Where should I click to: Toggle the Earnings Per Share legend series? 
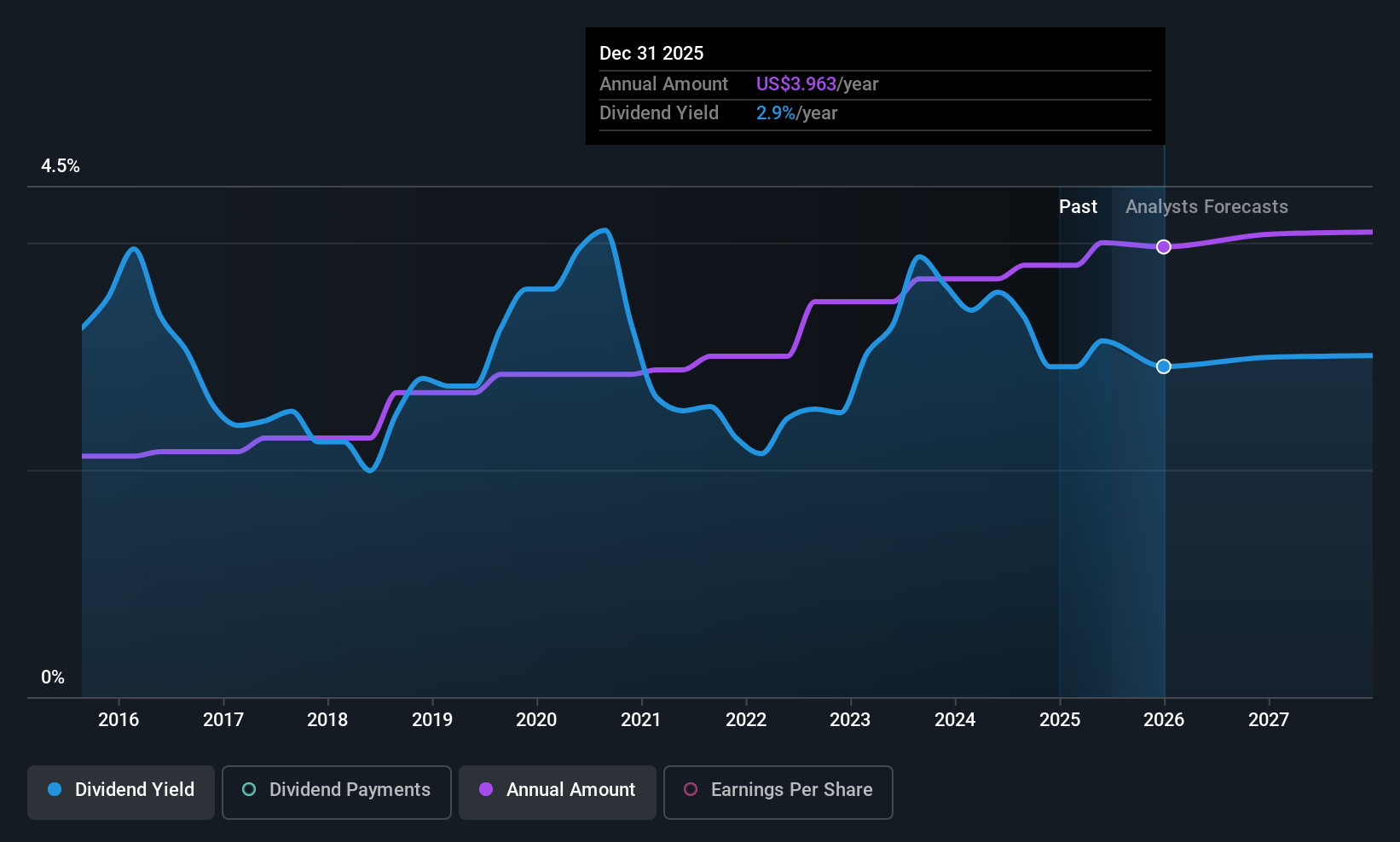[x=778, y=792]
